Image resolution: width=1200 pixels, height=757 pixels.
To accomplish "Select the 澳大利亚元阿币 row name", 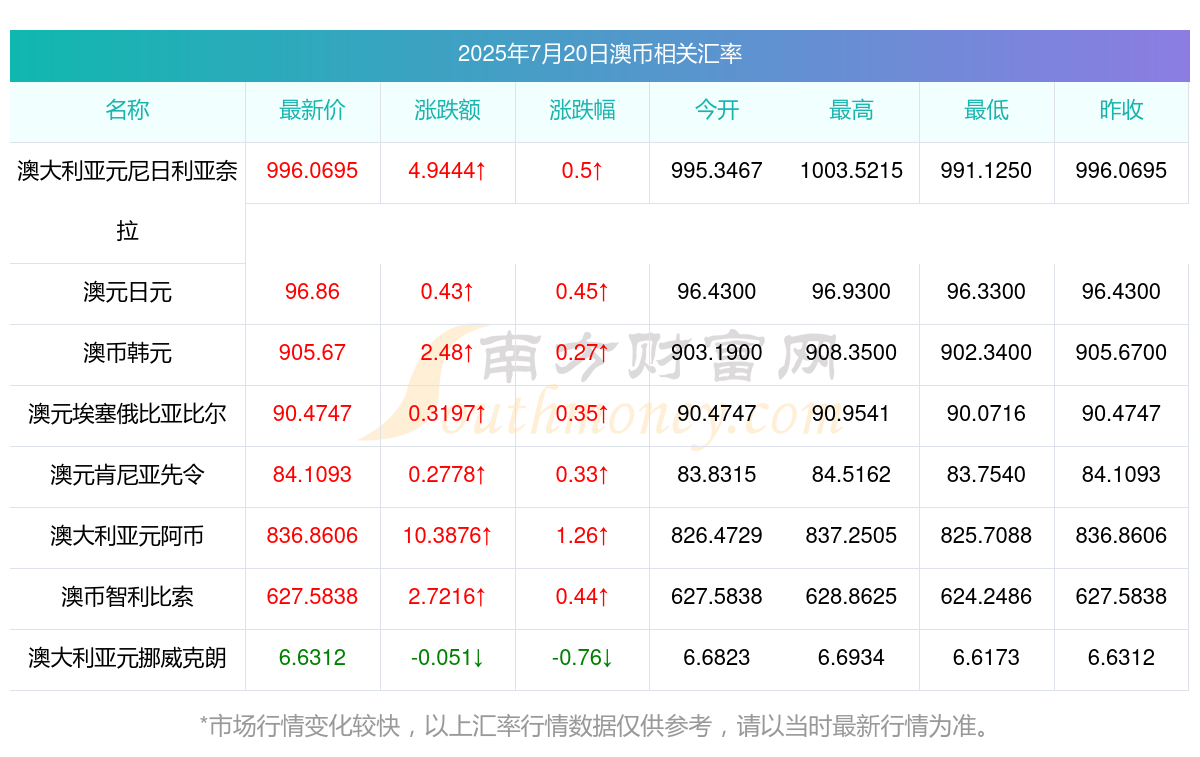I will click(x=128, y=536).
